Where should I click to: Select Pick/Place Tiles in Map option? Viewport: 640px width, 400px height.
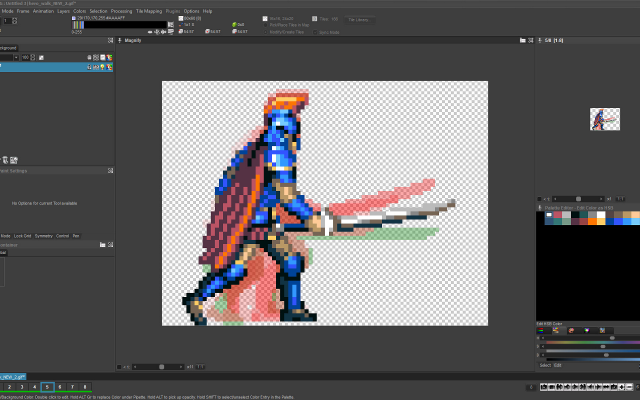click(287, 25)
